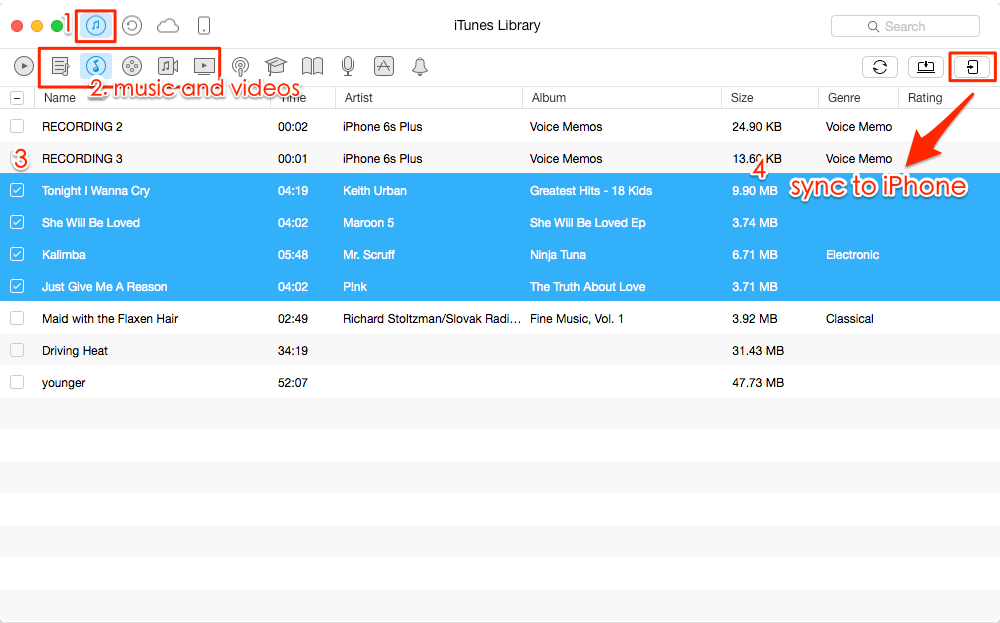1000x623 pixels.
Task: Select the Books category icon
Action: point(312,66)
